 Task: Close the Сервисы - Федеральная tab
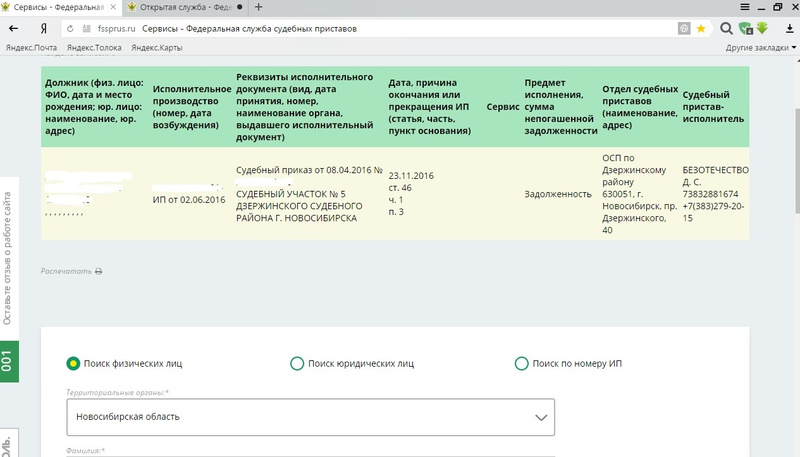[113, 7]
